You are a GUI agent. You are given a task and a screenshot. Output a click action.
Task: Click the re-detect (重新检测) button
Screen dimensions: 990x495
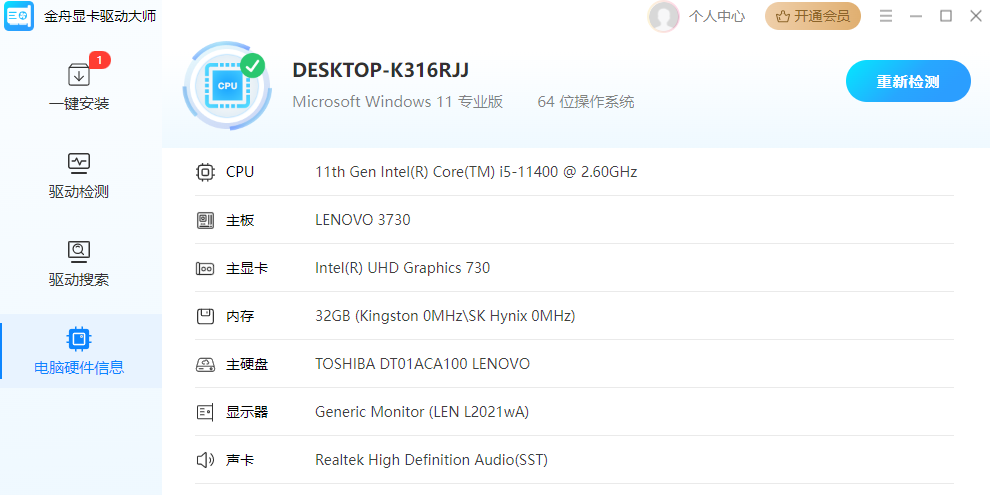point(908,81)
